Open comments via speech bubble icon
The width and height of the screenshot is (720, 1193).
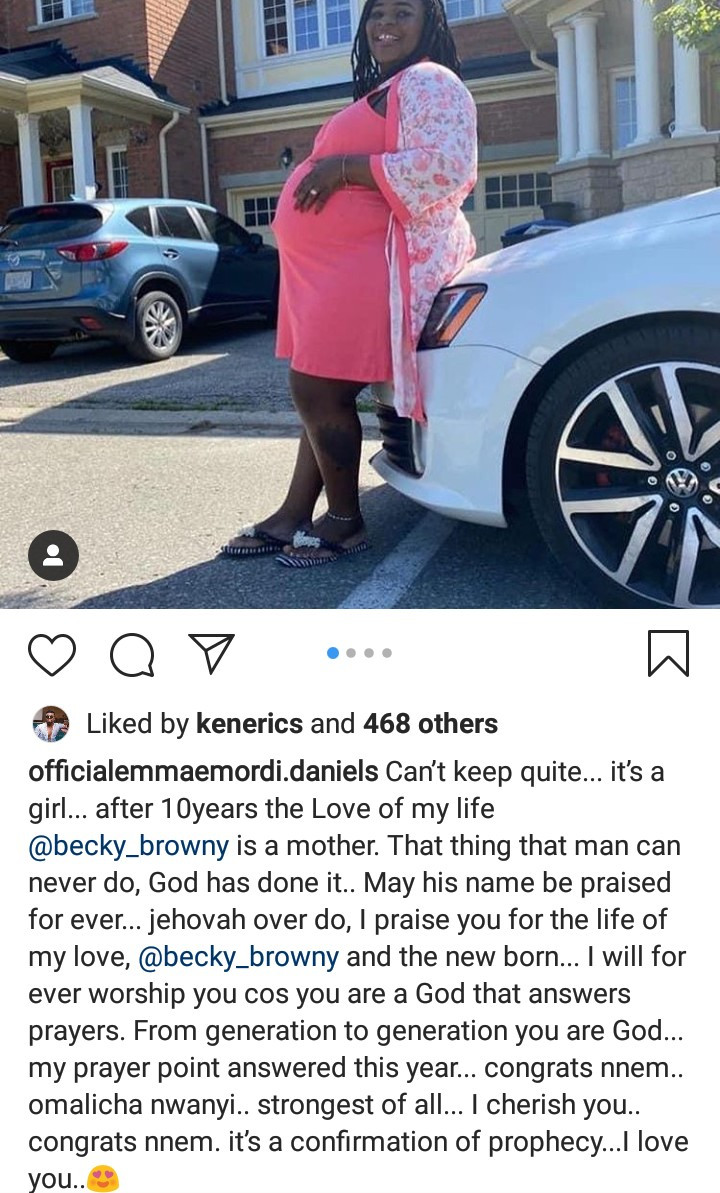click(x=132, y=654)
